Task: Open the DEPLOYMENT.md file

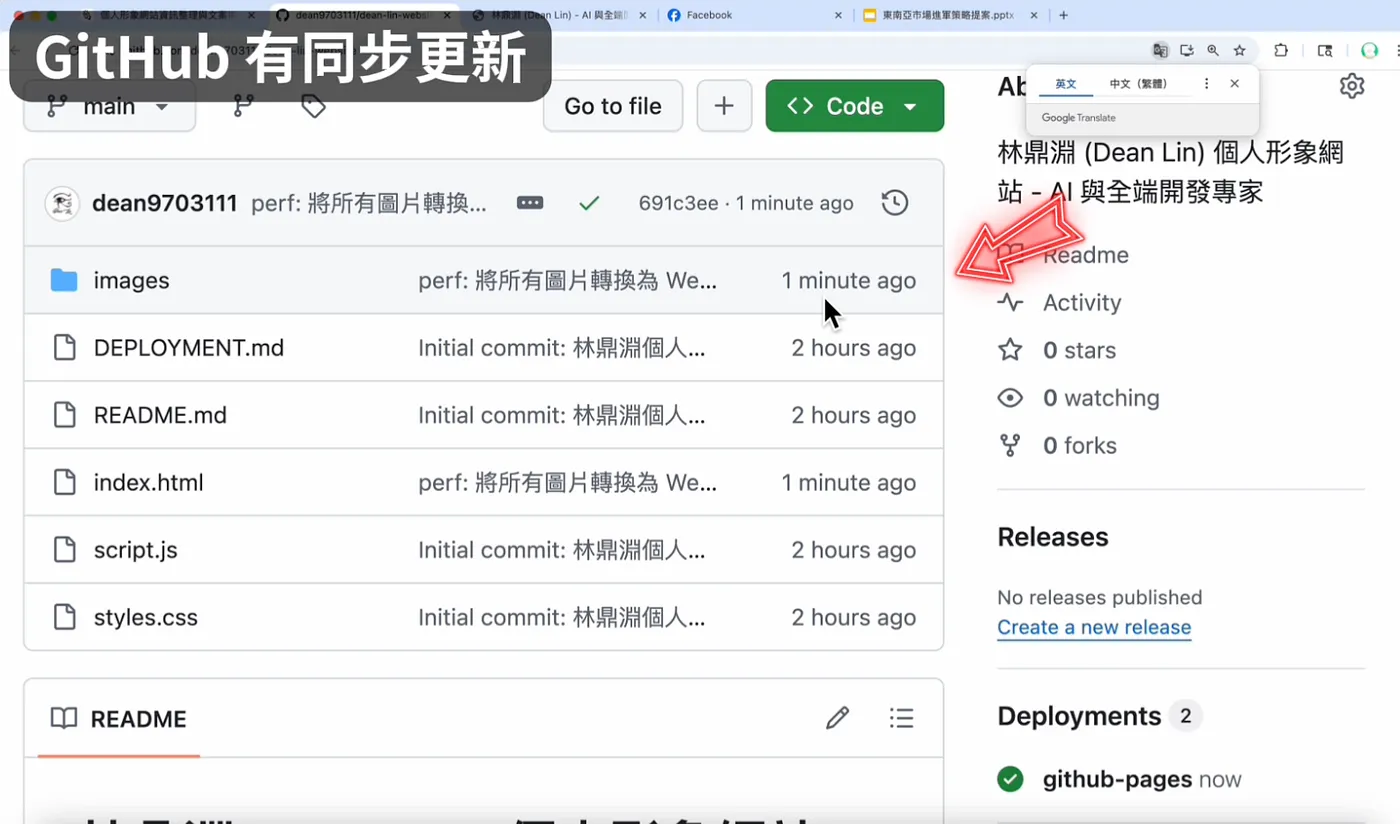Action: coord(189,348)
